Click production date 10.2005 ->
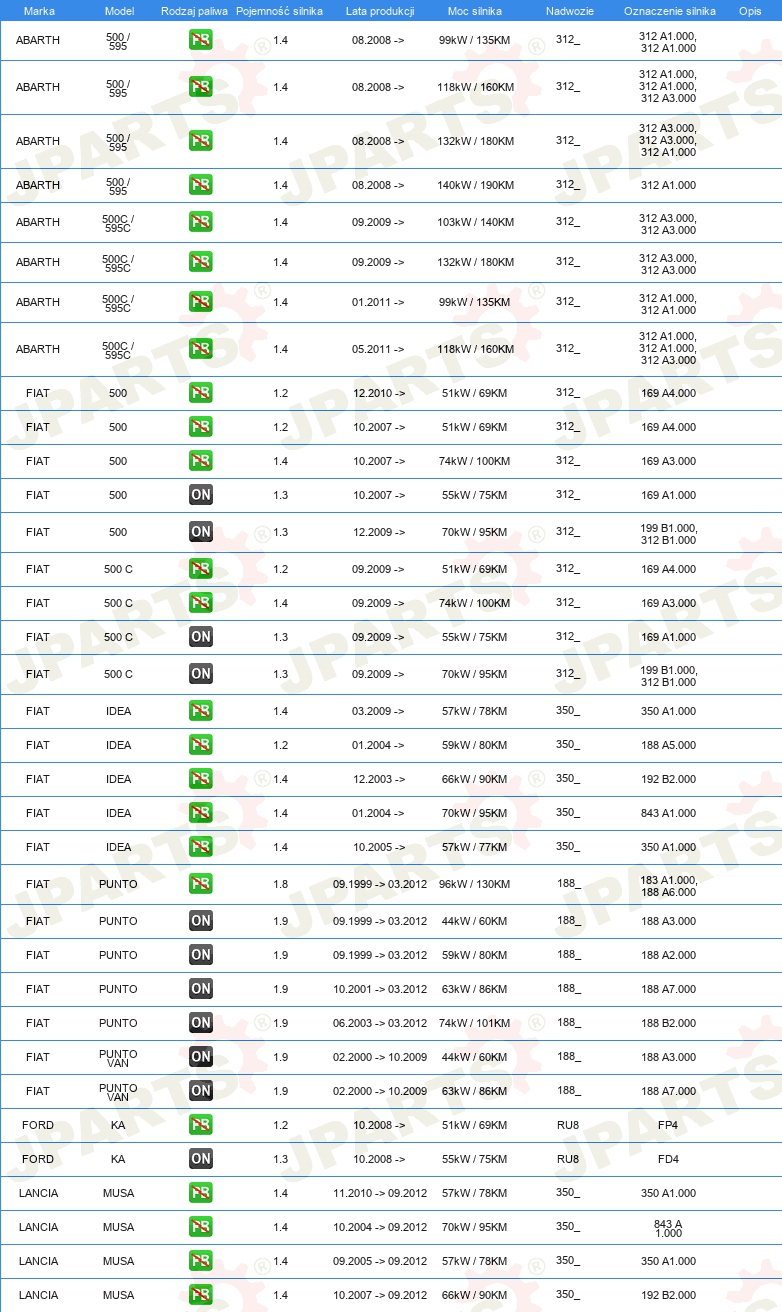 coord(378,847)
